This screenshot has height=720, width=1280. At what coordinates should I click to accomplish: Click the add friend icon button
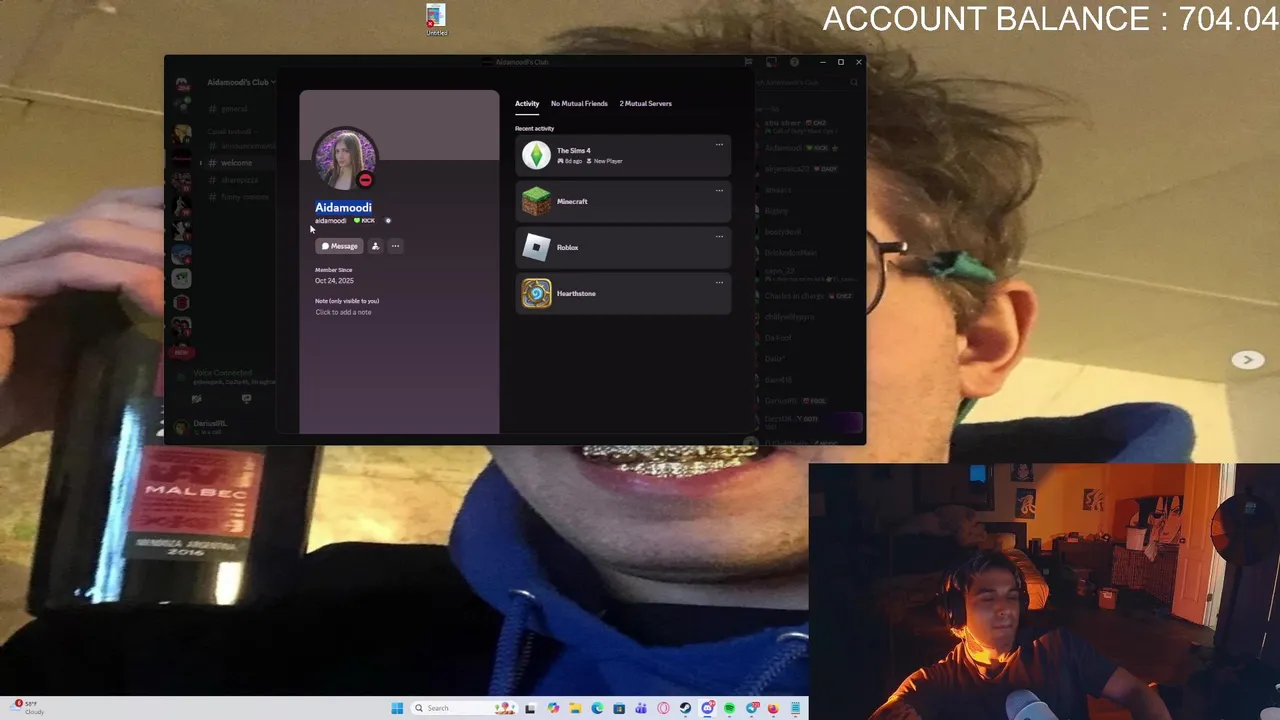click(x=375, y=246)
